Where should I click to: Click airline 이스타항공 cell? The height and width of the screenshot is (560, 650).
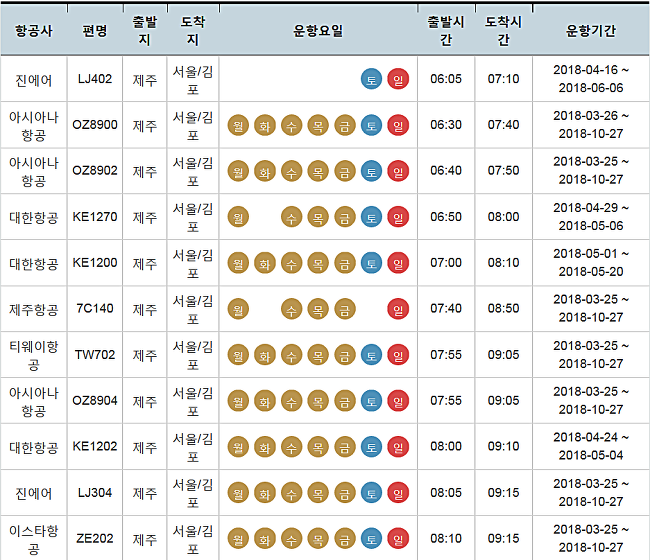point(34,540)
